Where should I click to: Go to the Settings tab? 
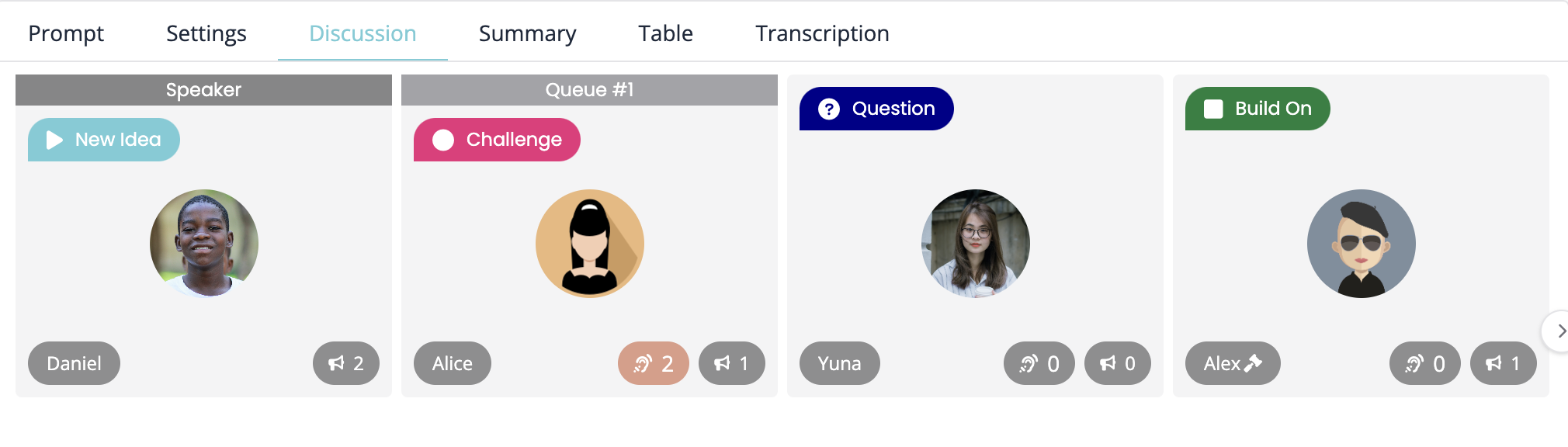(206, 33)
